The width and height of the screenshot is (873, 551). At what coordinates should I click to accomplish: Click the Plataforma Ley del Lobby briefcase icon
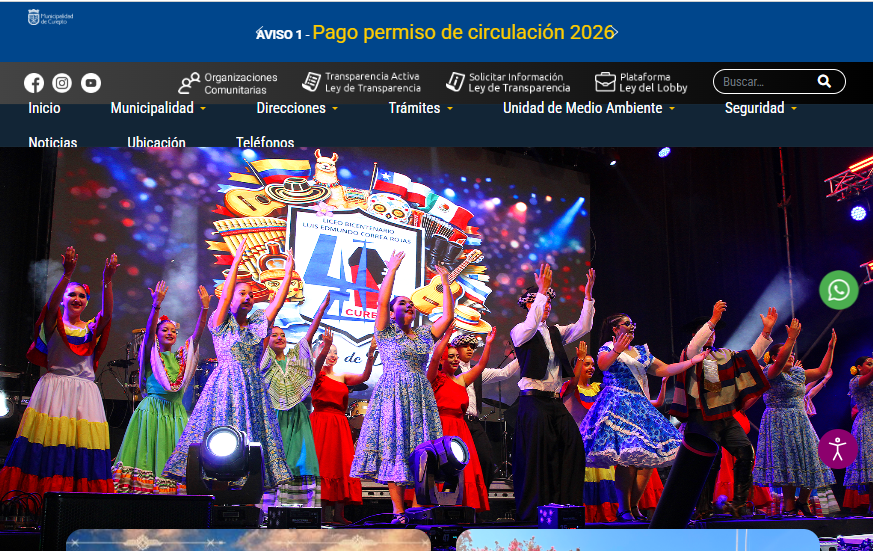pos(605,82)
